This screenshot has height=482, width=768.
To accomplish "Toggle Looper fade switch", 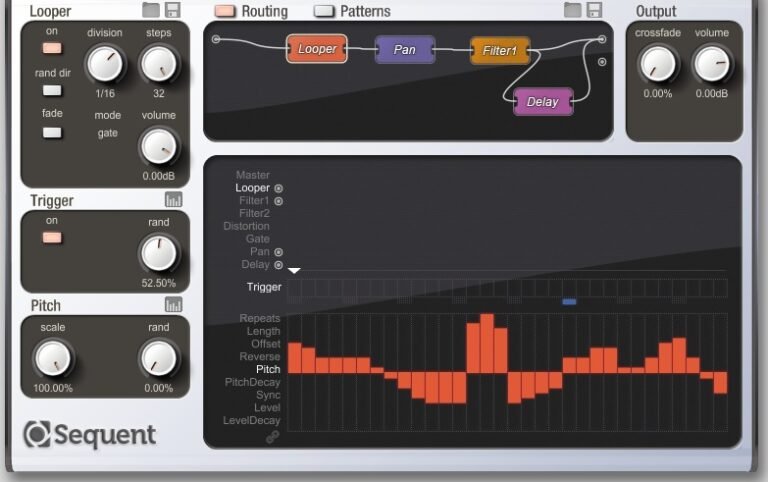I will point(52,132).
